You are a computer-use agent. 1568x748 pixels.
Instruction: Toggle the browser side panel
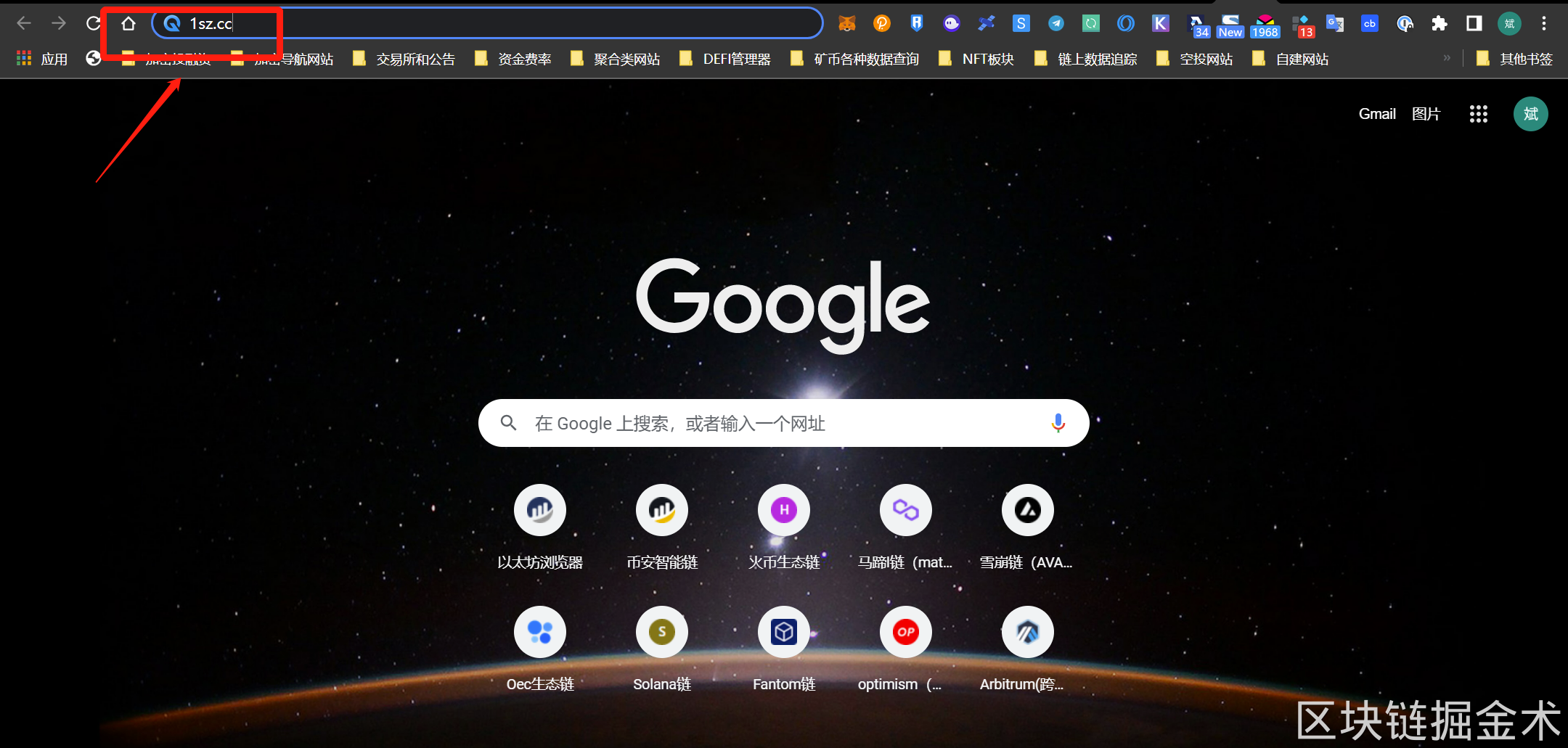1474,23
